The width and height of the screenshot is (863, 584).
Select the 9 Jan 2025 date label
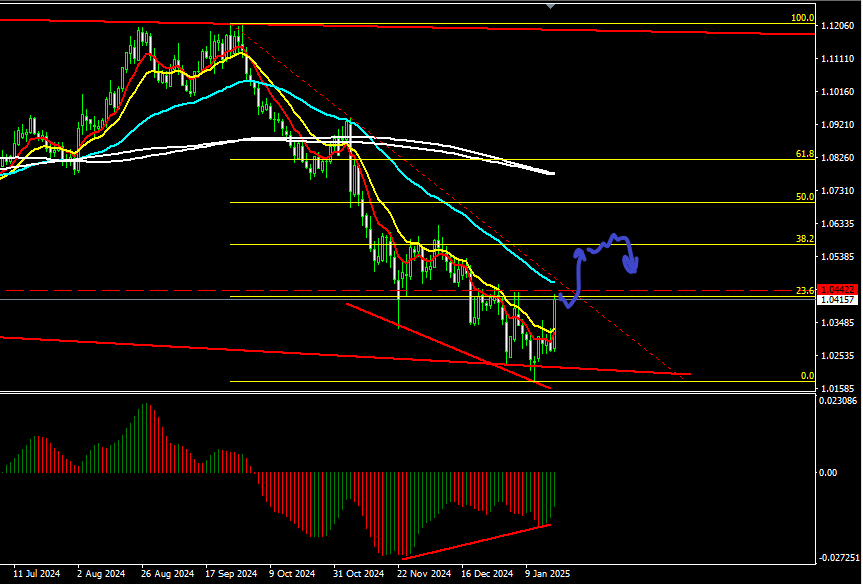[x=548, y=574]
